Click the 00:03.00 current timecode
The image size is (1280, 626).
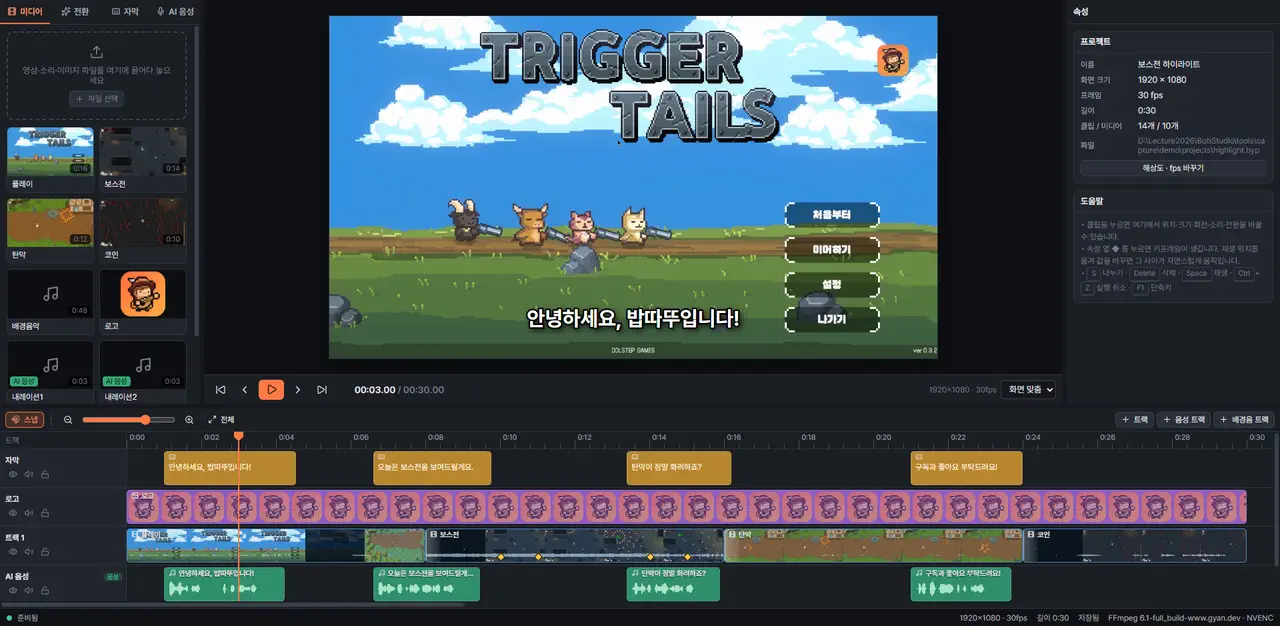tap(375, 390)
